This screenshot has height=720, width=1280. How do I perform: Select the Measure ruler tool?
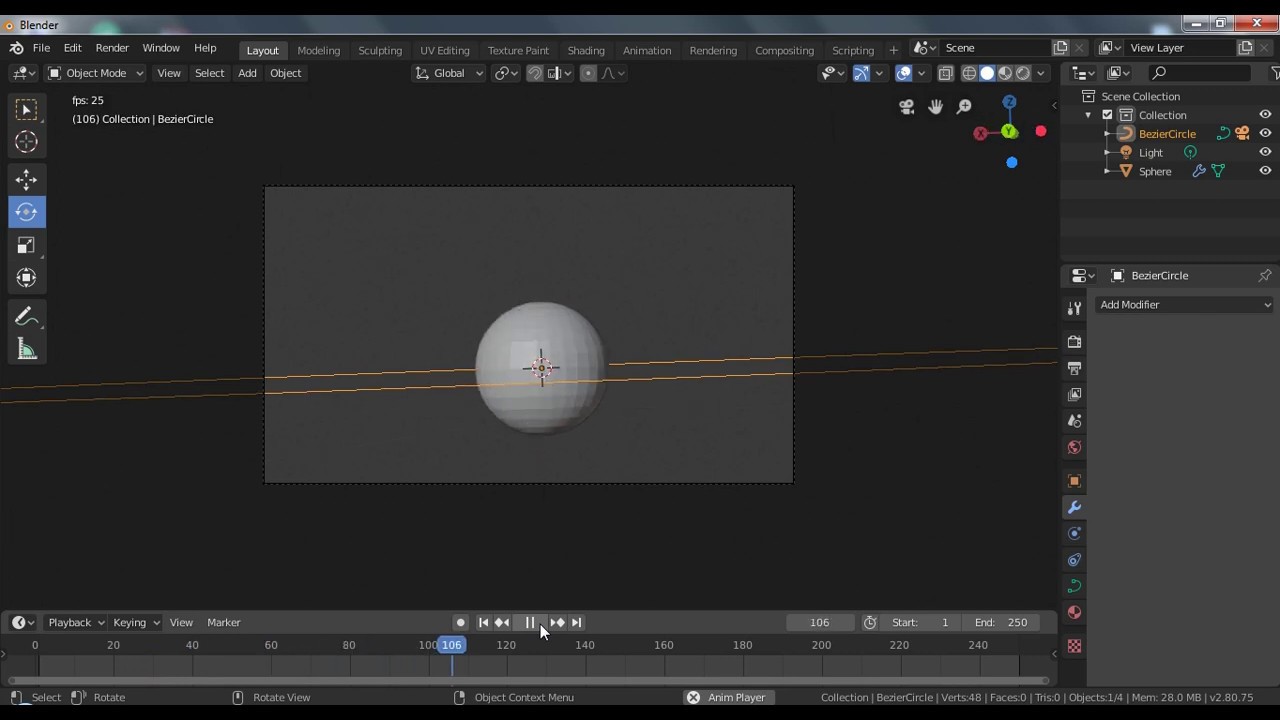27,349
